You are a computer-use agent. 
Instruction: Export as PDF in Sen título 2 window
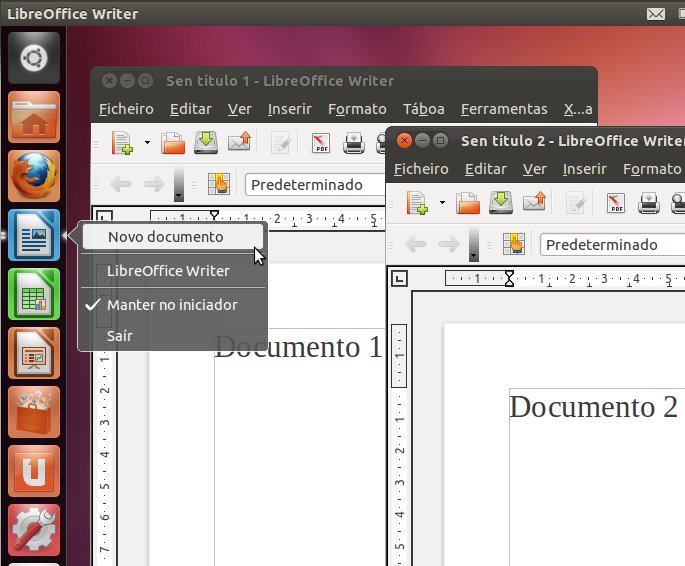[x=616, y=203]
